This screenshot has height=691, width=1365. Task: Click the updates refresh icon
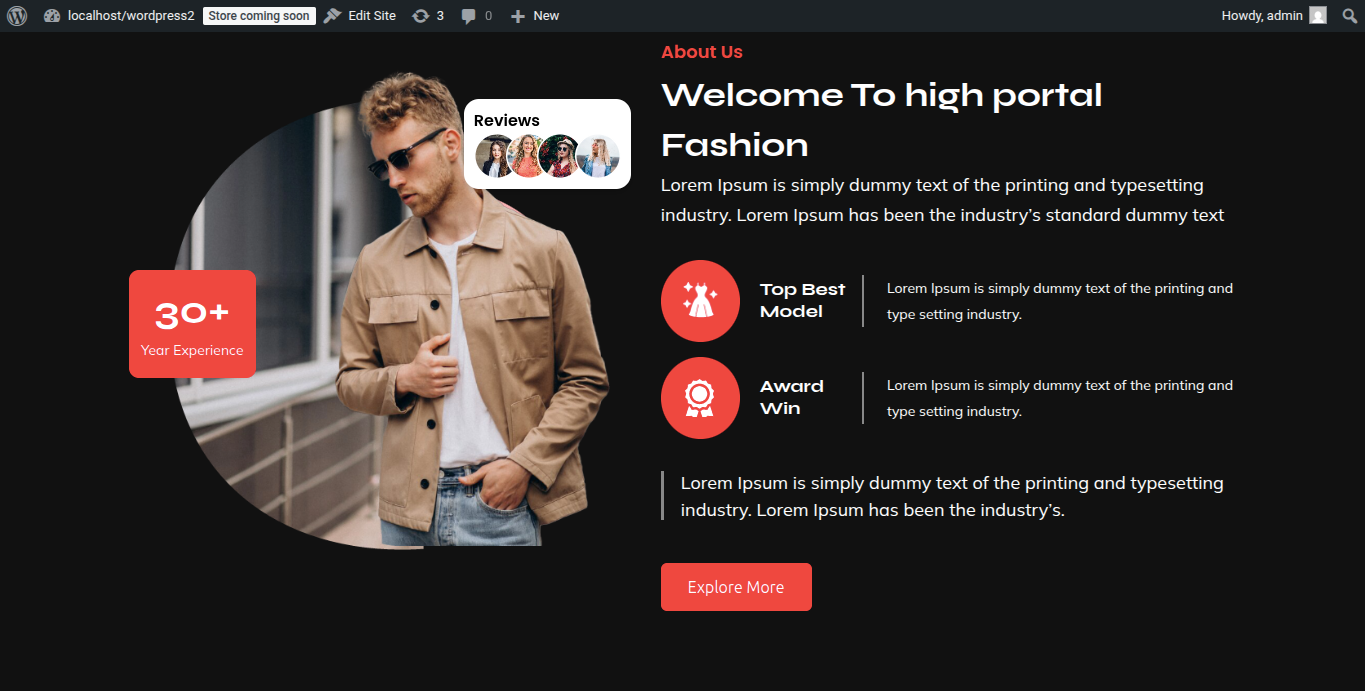[x=421, y=16]
